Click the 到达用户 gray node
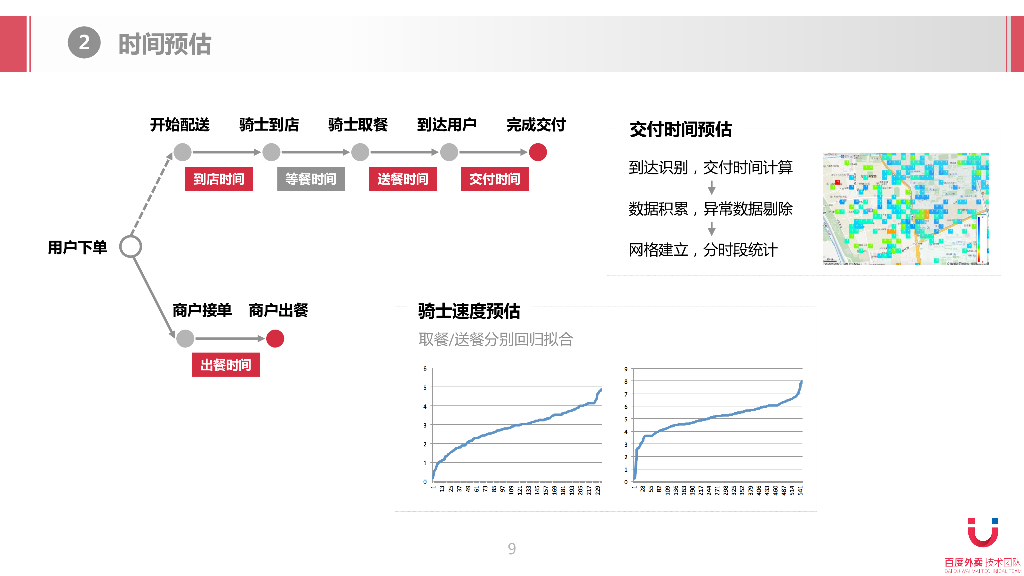The width and height of the screenshot is (1024, 576). pyautogui.click(x=447, y=152)
